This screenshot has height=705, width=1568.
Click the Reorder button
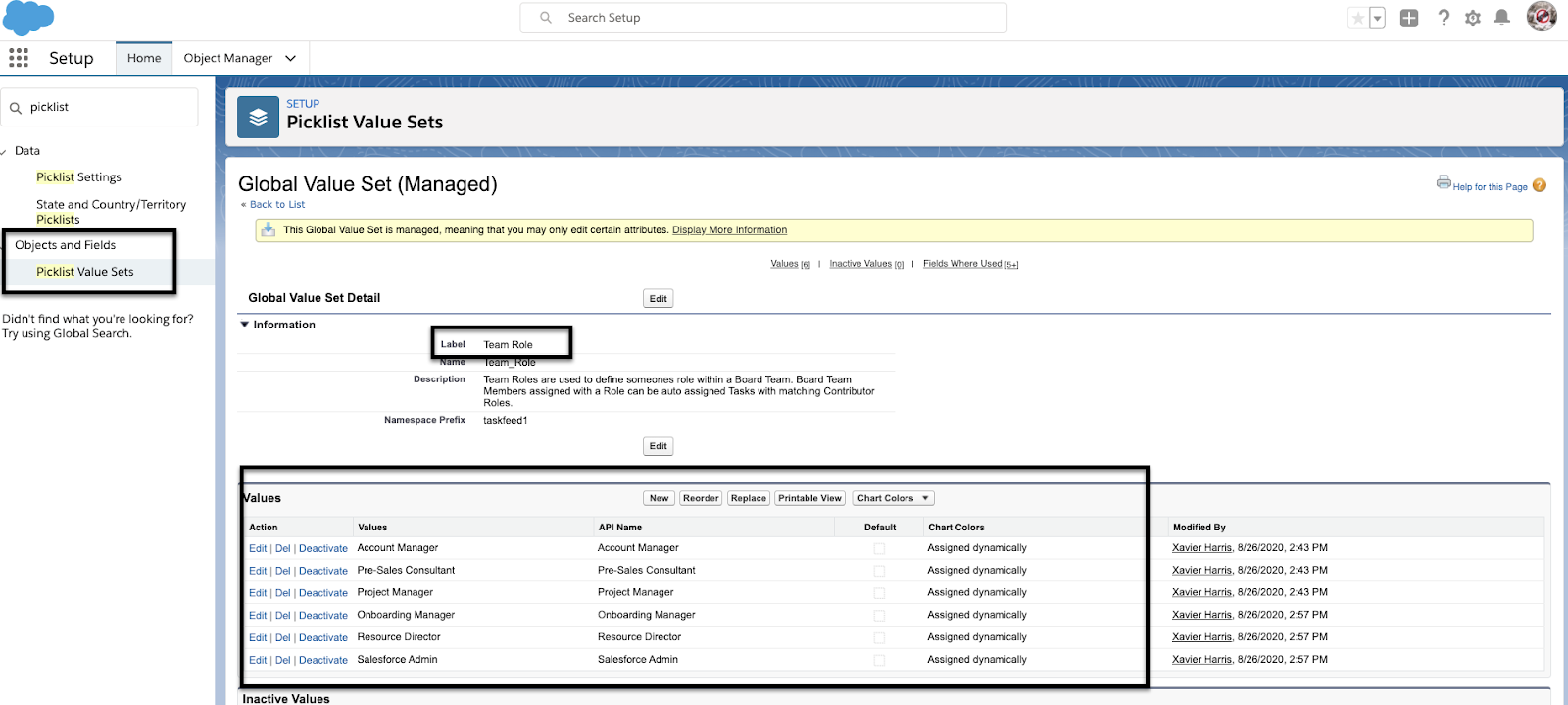click(x=701, y=498)
